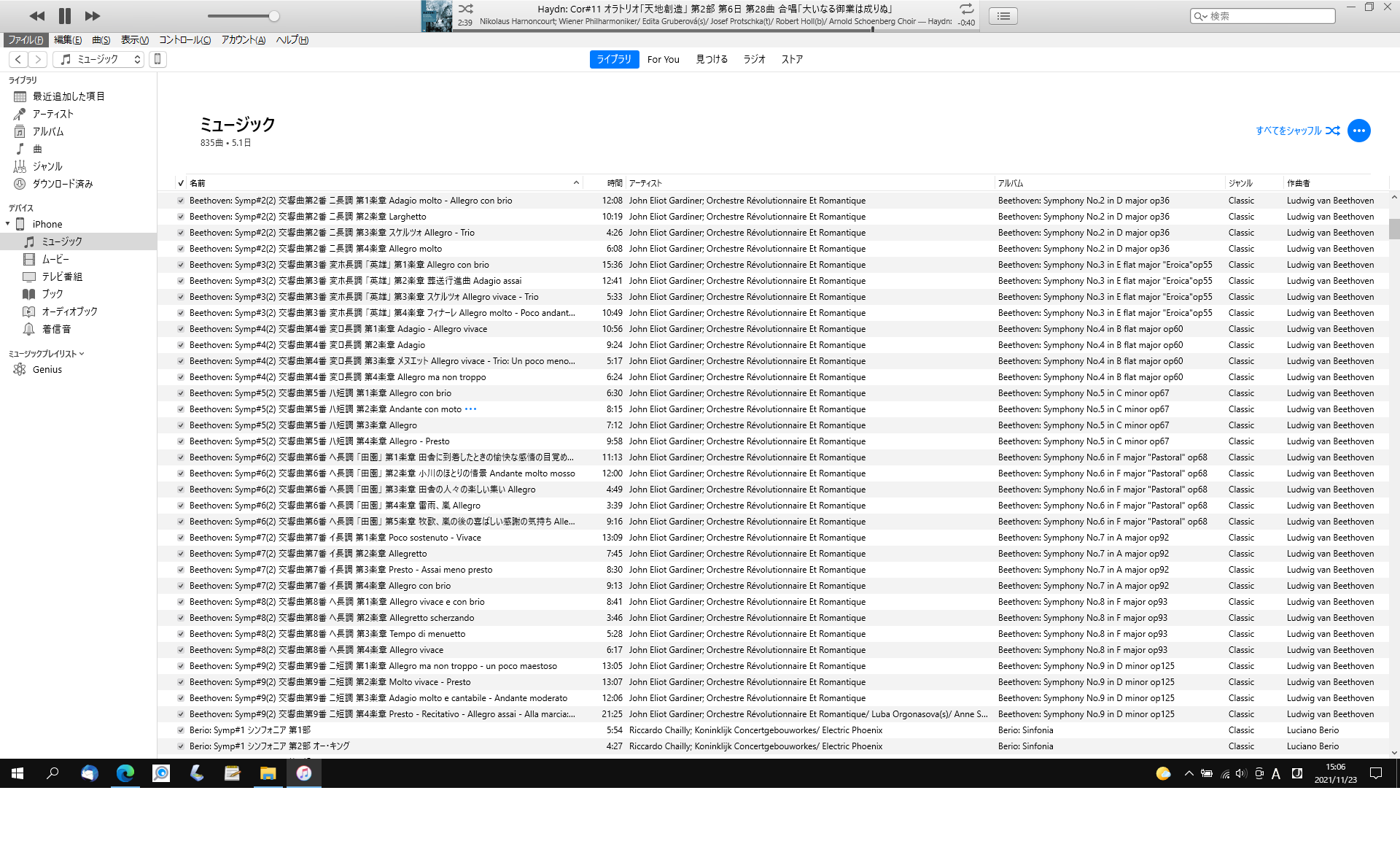Screen dimensions: 1400x855
Task: Click the iPhone device button in the toolbar
Action: click(x=157, y=59)
